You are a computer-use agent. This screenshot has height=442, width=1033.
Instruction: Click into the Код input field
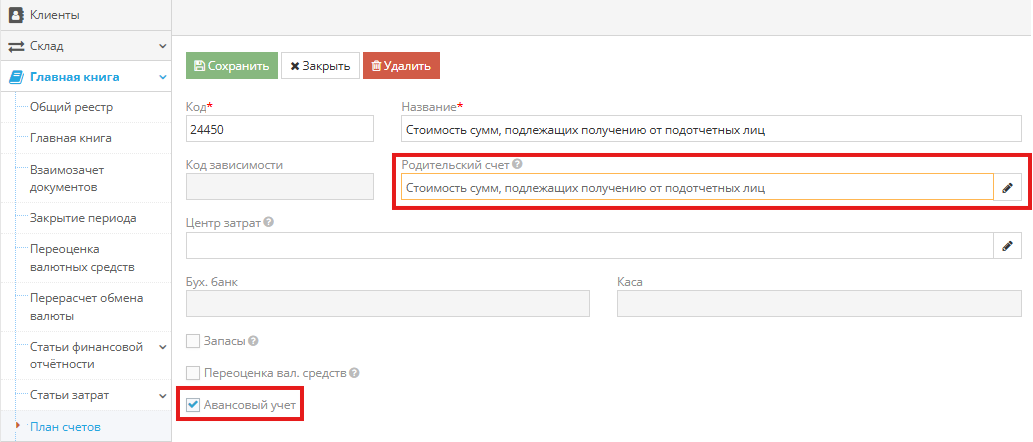(x=279, y=129)
